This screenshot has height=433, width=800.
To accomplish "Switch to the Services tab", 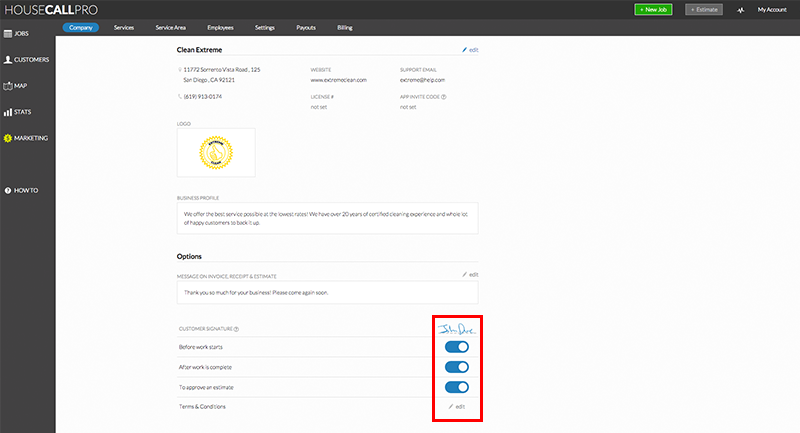I will click(x=124, y=28).
